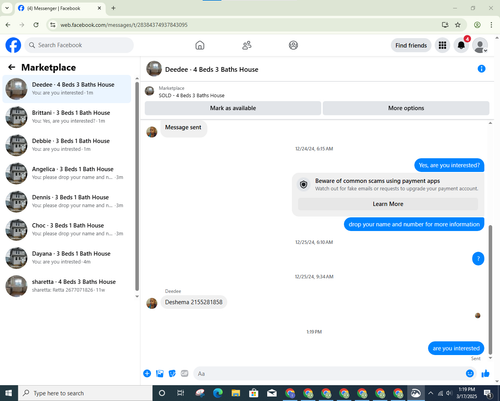Open Microsoft Edge from the taskbar

pyautogui.click(x=218, y=393)
